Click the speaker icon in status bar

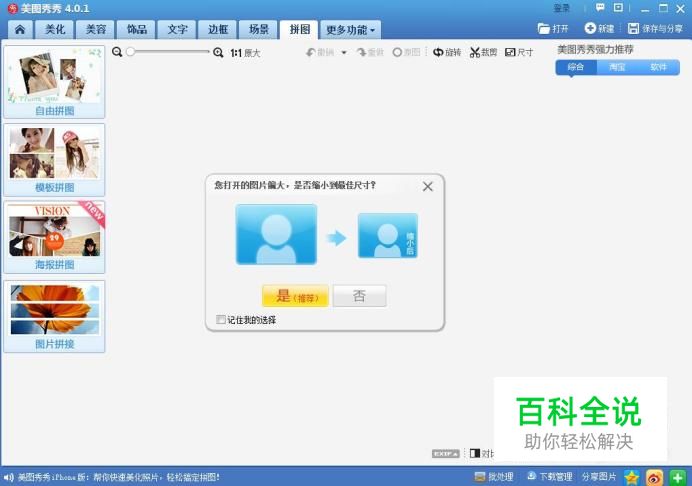(8, 477)
